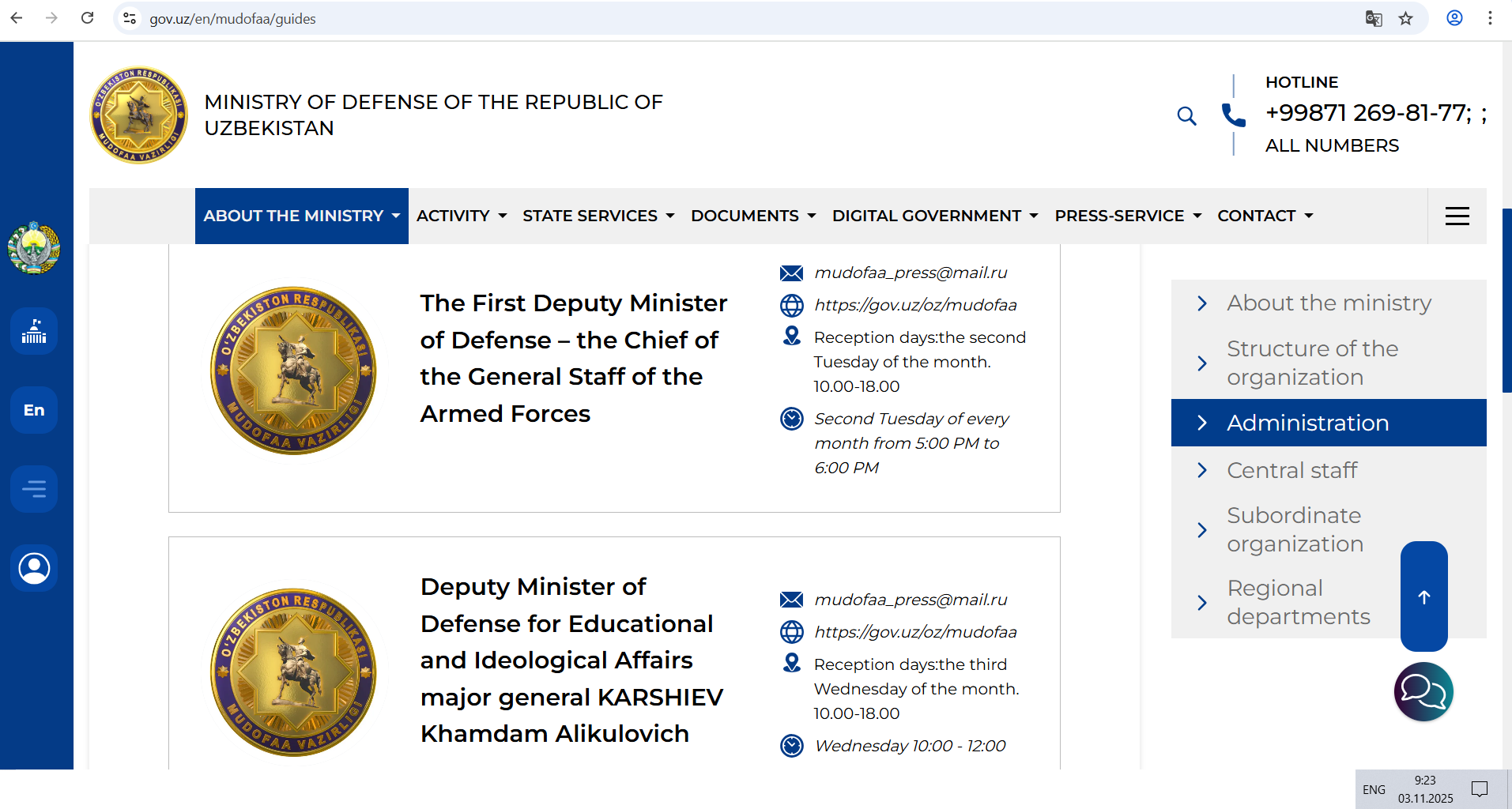Click the user profile icon in left sidebar
Screen dimensions: 1512x809
[34, 568]
